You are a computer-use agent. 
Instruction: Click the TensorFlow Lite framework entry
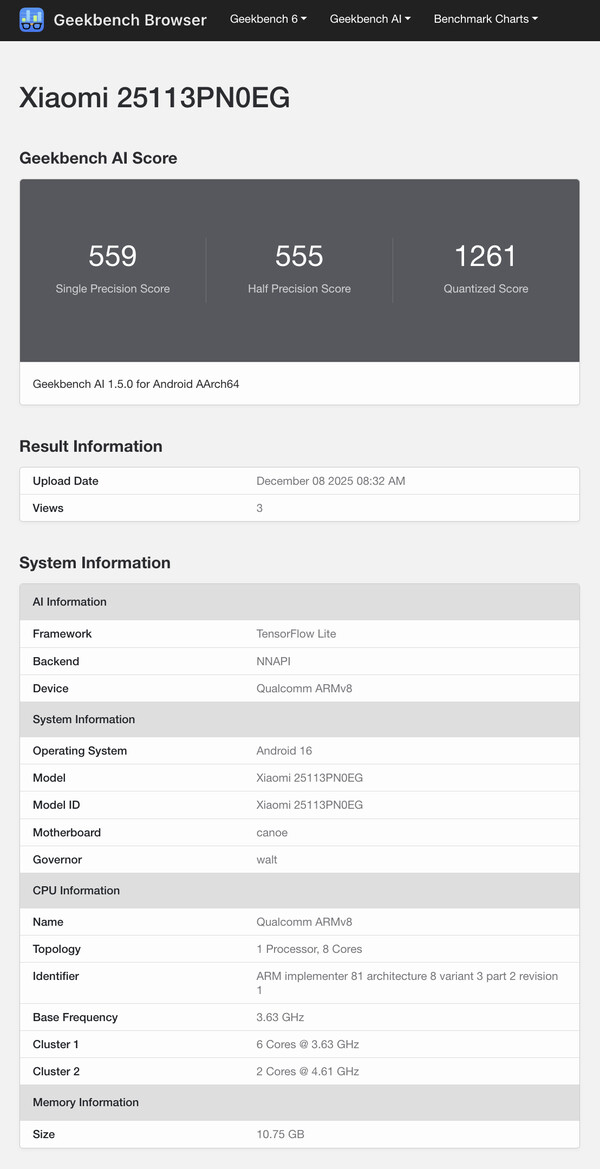[295, 633]
